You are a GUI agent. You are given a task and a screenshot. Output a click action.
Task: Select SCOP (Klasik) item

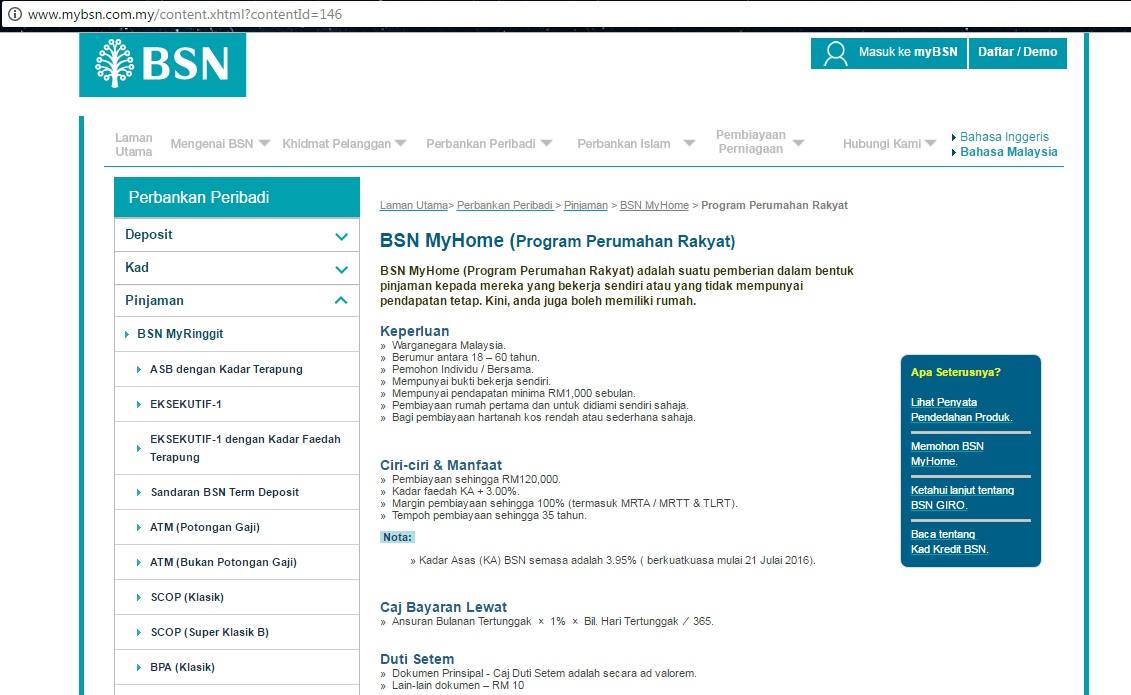pos(188,598)
